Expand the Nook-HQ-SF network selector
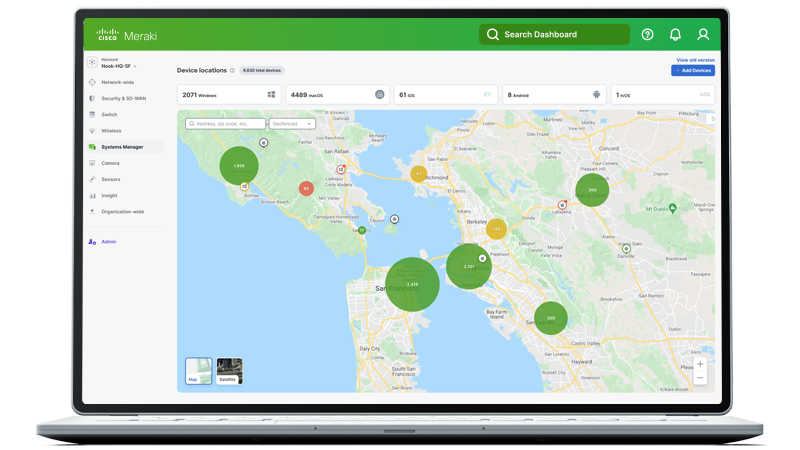Image resolution: width=800 pixels, height=450 pixels. click(x=119, y=66)
